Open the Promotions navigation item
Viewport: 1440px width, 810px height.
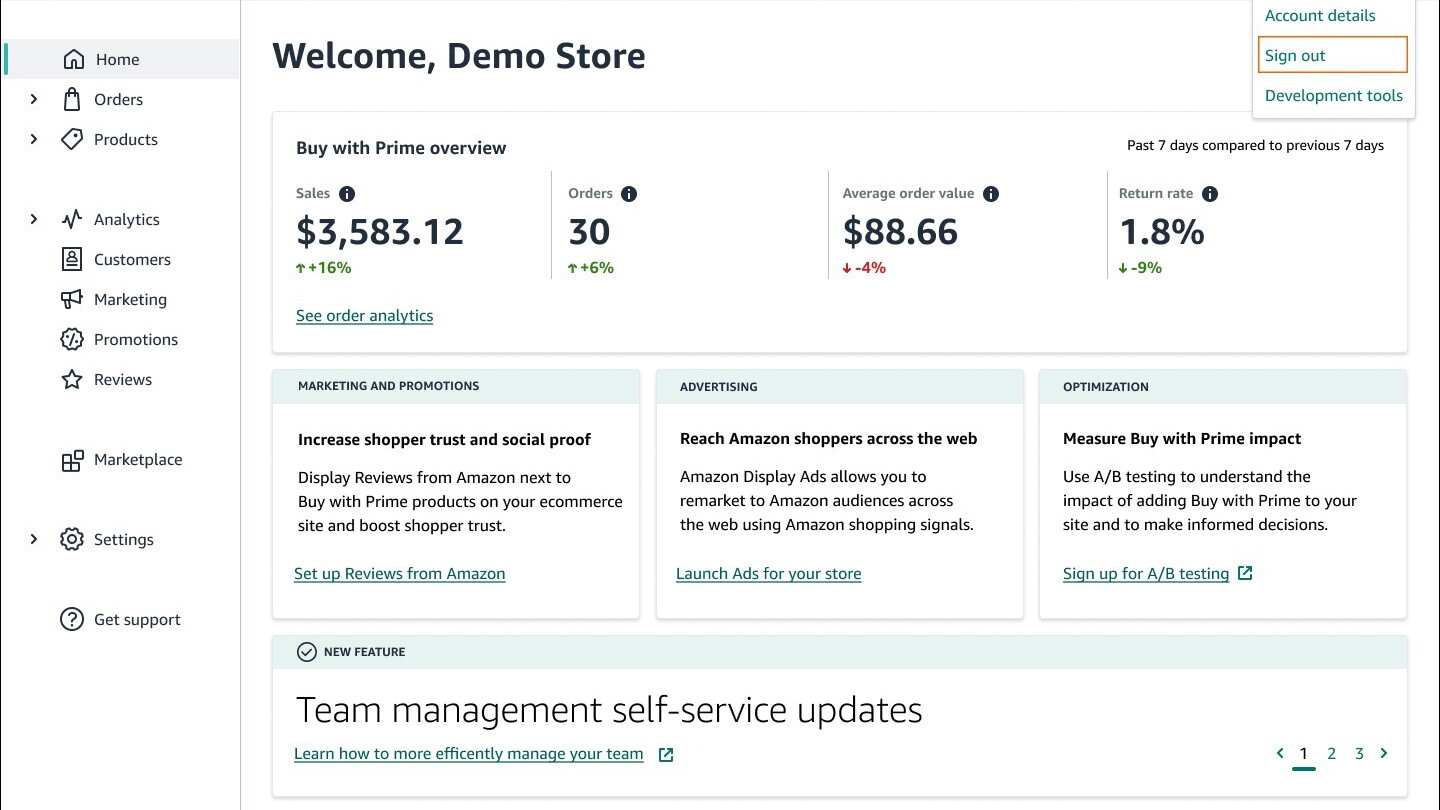click(x=136, y=339)
